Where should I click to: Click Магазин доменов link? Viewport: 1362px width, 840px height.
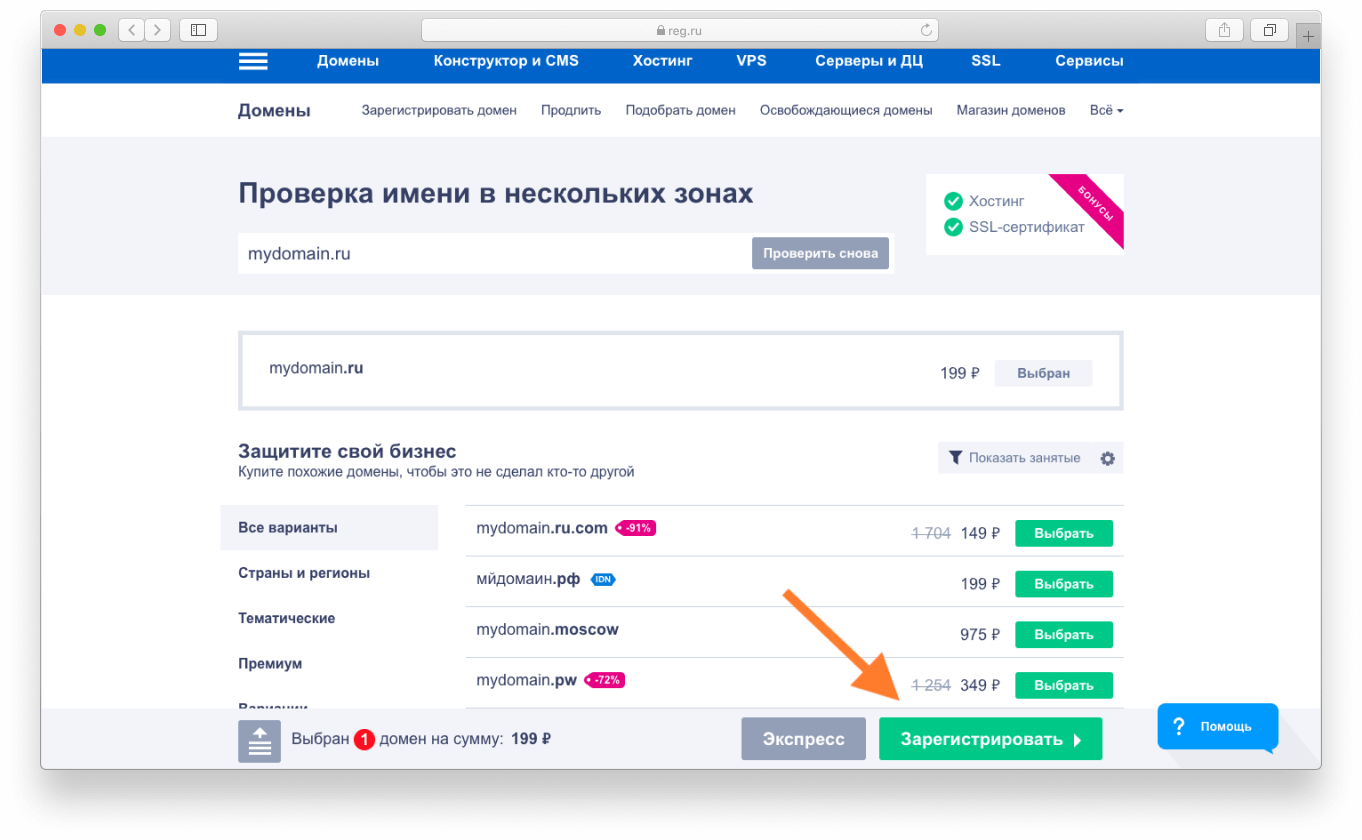click(x=1011, y=110)
